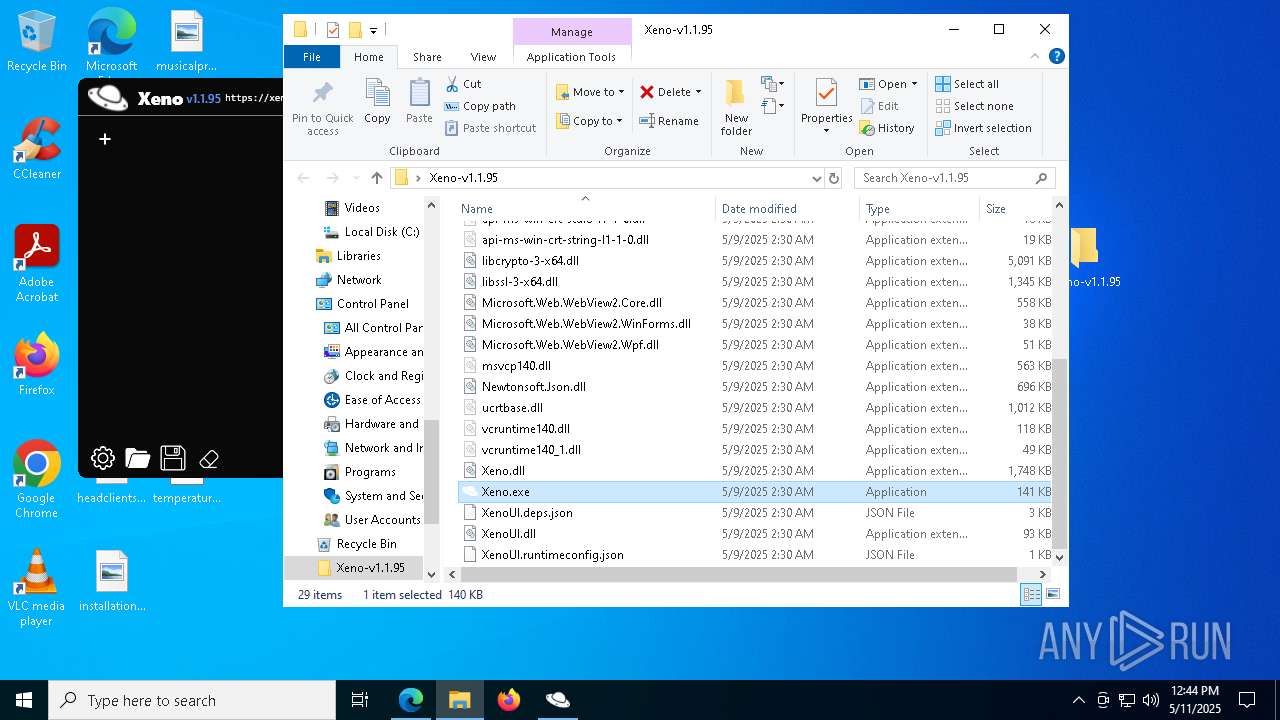
Task: Click the taskbar search box
Action: tap(192, 700)
